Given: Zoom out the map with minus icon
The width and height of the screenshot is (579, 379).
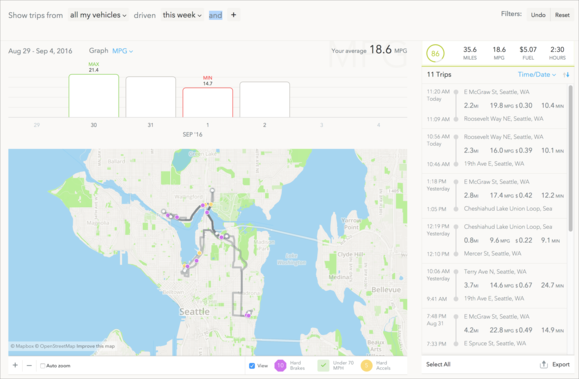Looking at the screenshot, I should (29, 365).
